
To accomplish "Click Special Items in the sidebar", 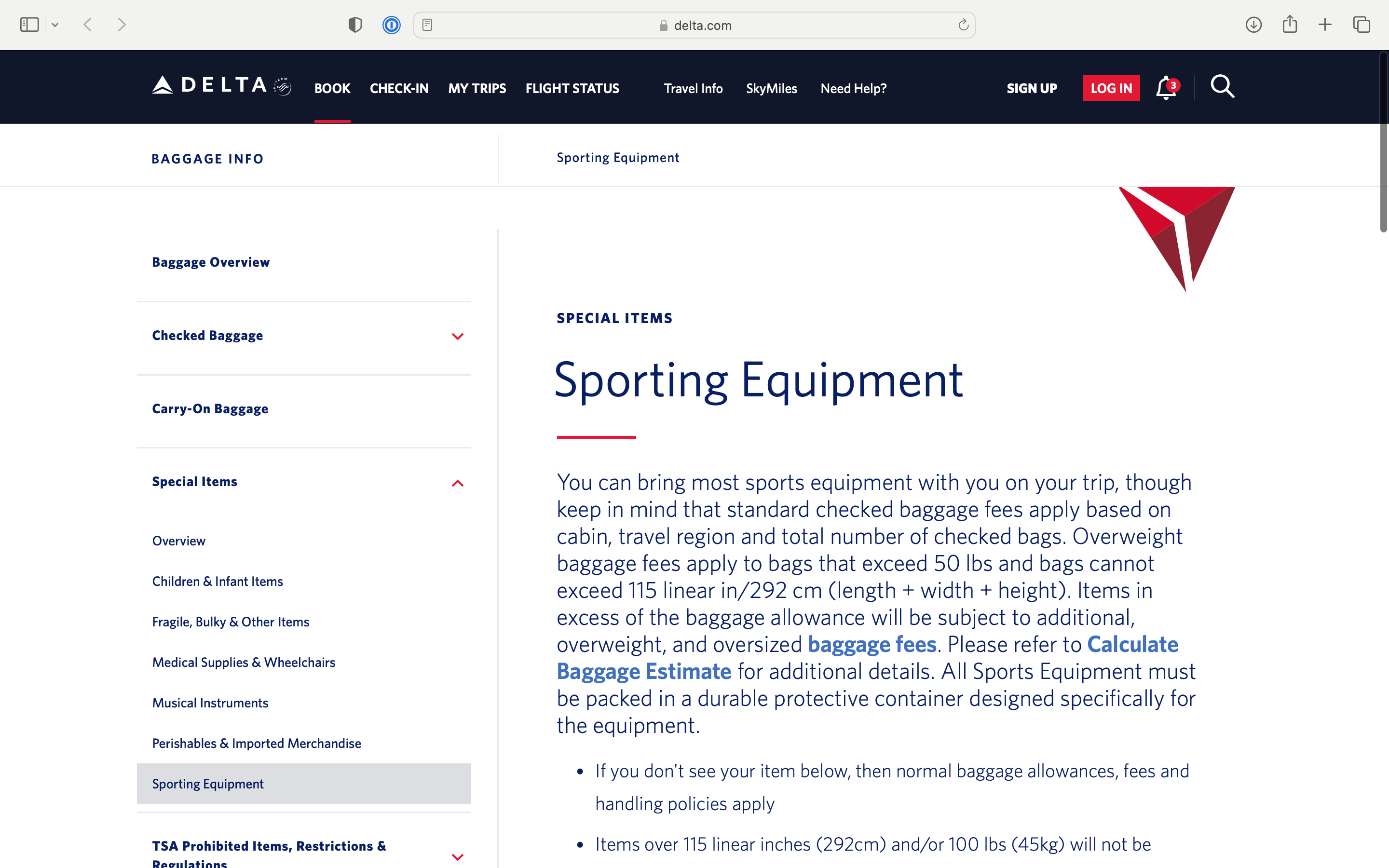I will click(x=194, y=482).
